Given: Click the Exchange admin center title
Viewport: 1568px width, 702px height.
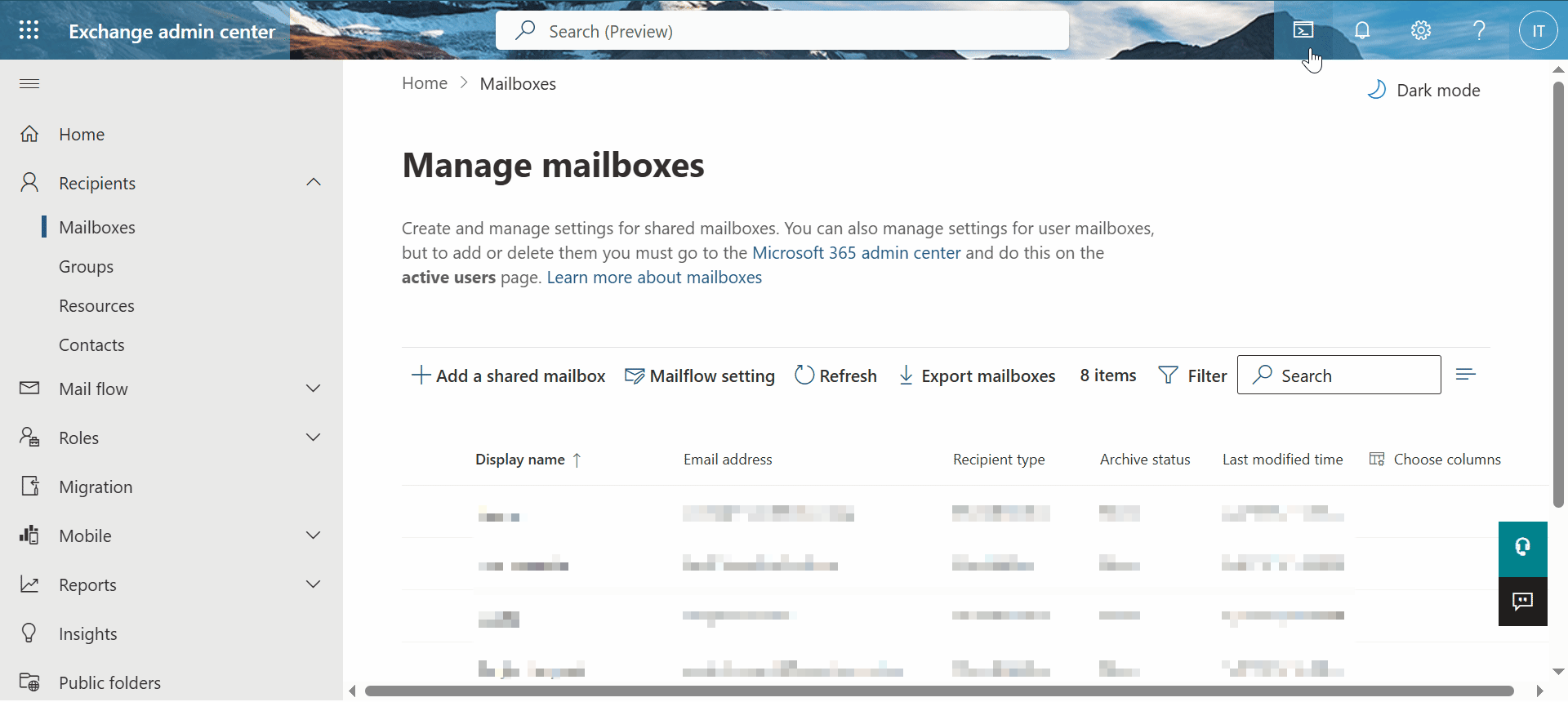Looking at the screenshot, I should tap(171, 31).
